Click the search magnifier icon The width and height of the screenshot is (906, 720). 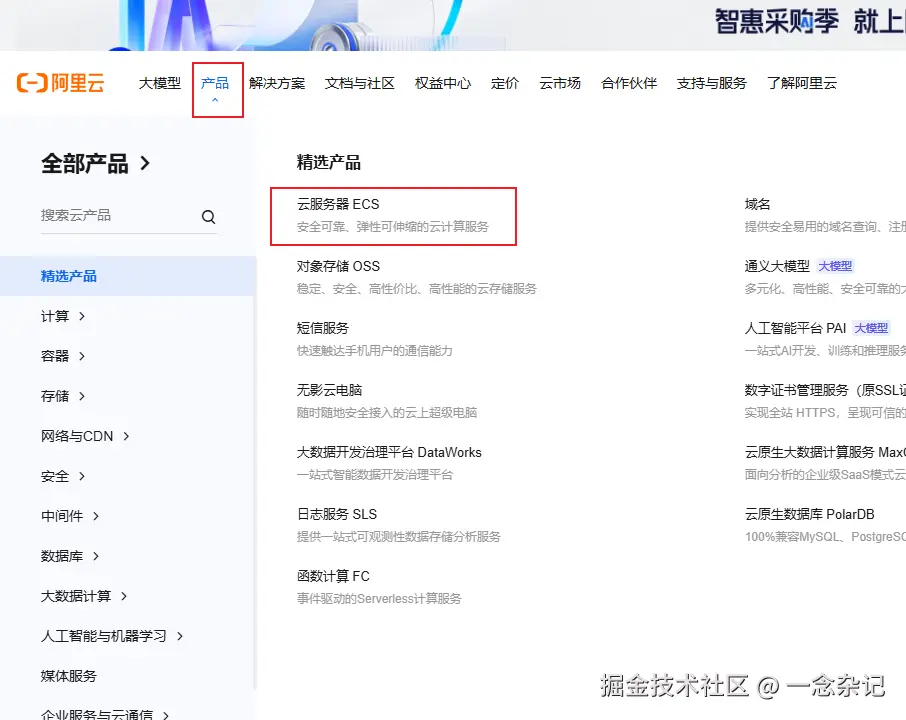coord(208,217)
